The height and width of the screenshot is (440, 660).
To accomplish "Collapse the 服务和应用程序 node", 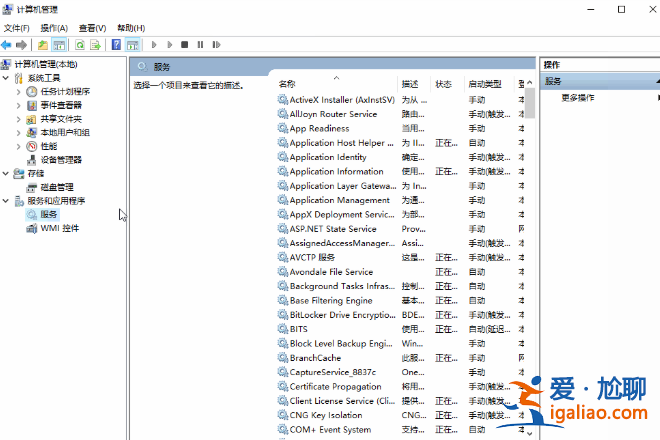I will tap(6, 201).
